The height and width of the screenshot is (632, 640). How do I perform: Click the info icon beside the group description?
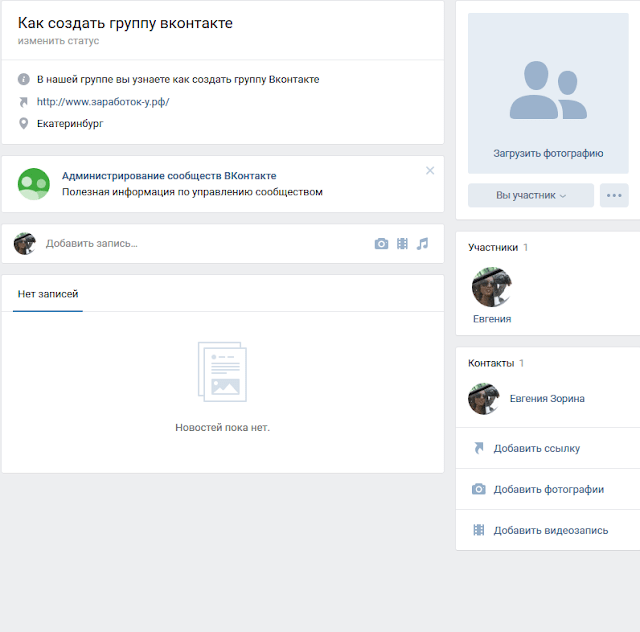coord(24,79)
